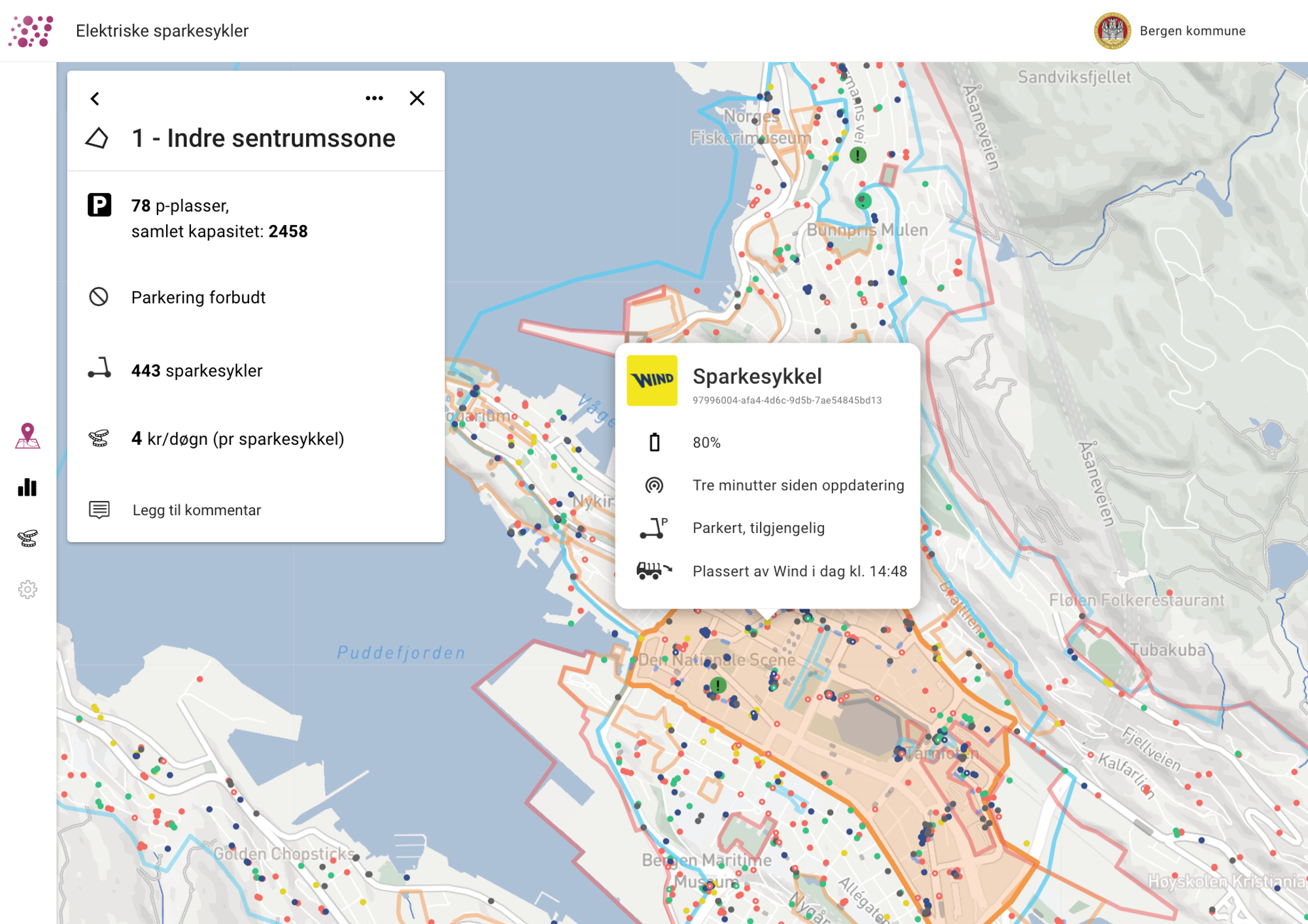Click the Bergen kommune coat of arms
Image resolution: width=1308 pixels, height=924 pixels.
(x=1112, y=31)
